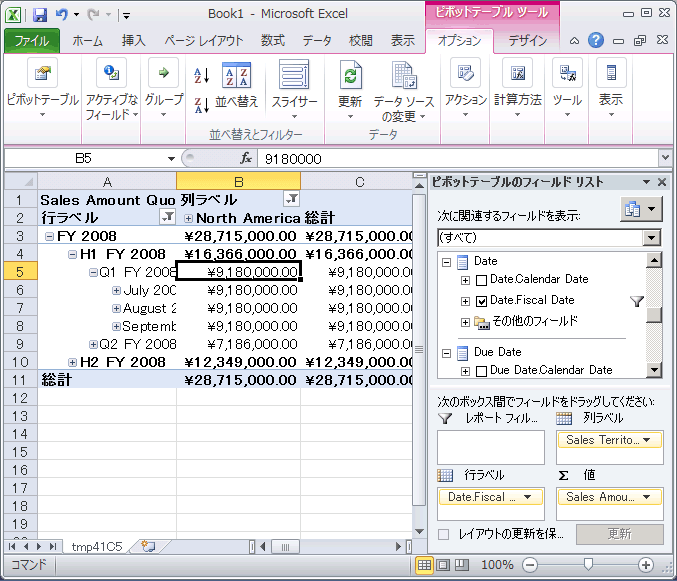This screenshot has height=581, width=677.
Task: Expand the July 2007 row
Action: coord(116,290)
